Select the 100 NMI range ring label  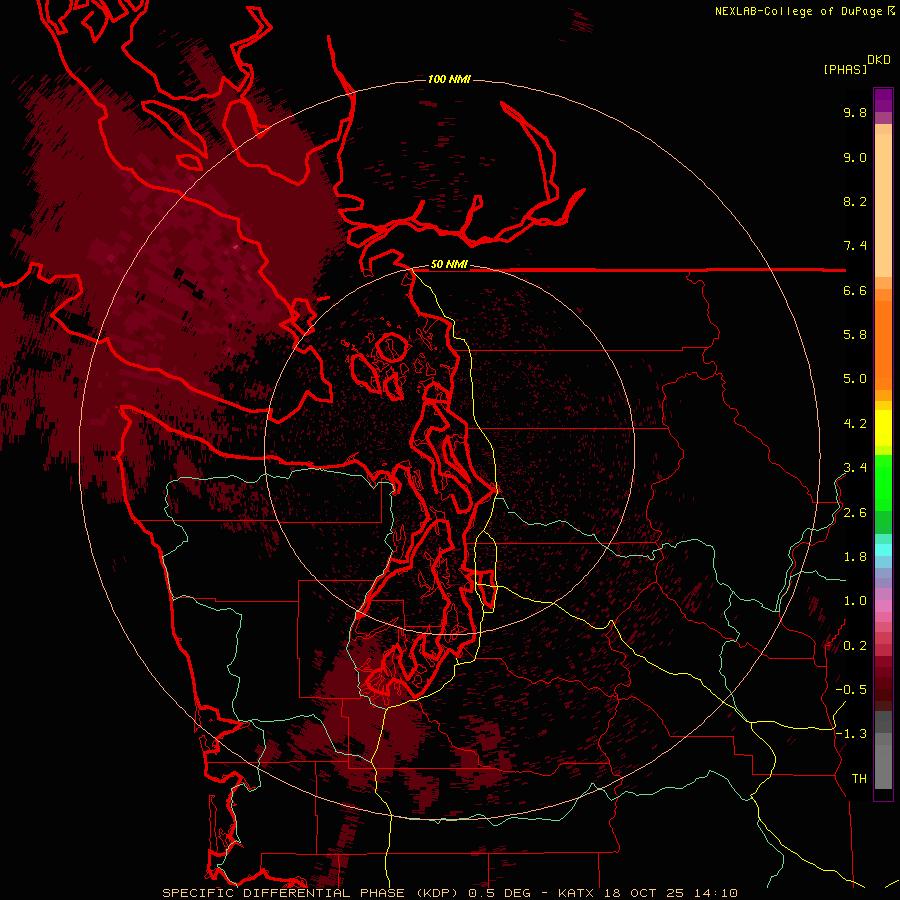click(449, 79)
